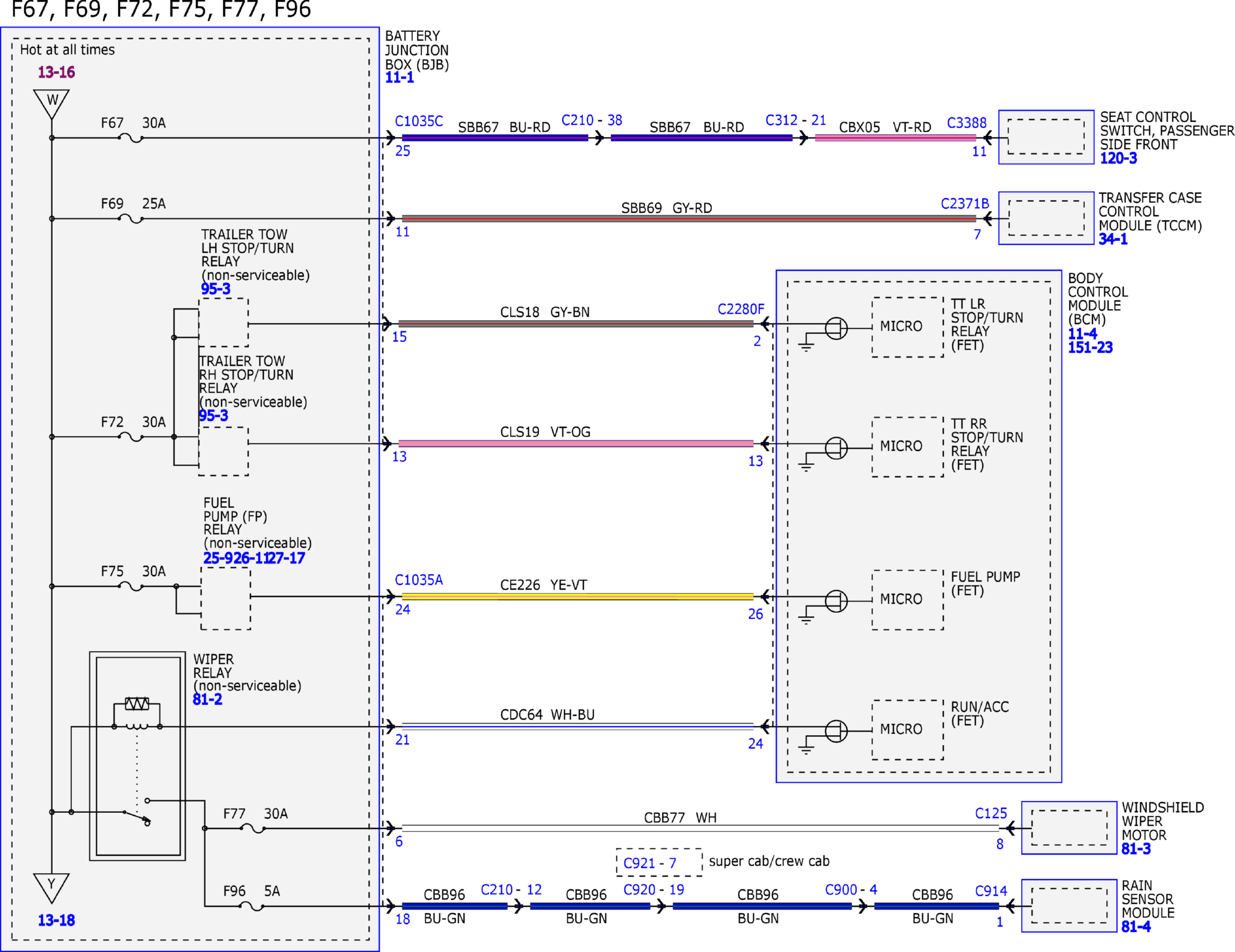The height and width of the screenshot is (952, 1235).
Task: Click the F77 30A fuse symbol
Action: 253,829
